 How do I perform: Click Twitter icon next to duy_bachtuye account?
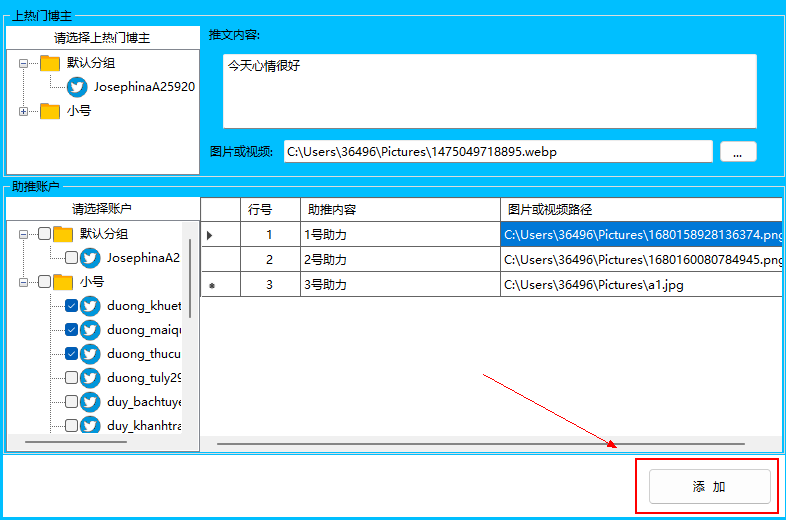tap(90, 402)
